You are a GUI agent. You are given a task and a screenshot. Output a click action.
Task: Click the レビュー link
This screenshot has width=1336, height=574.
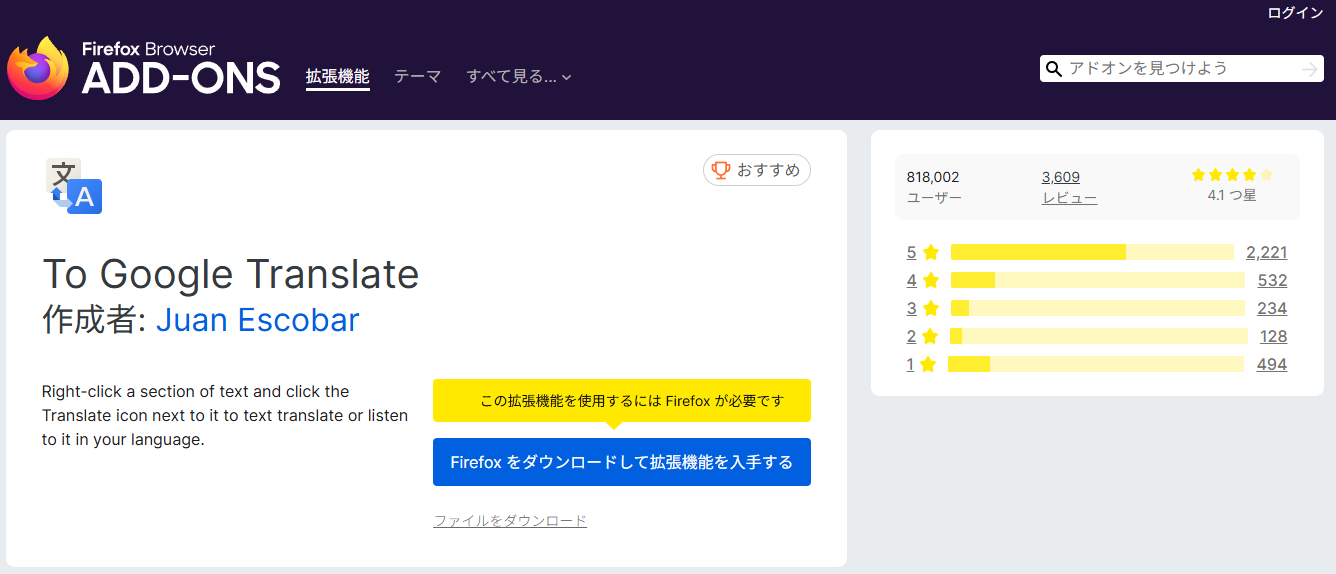[x=1069, y=198]
